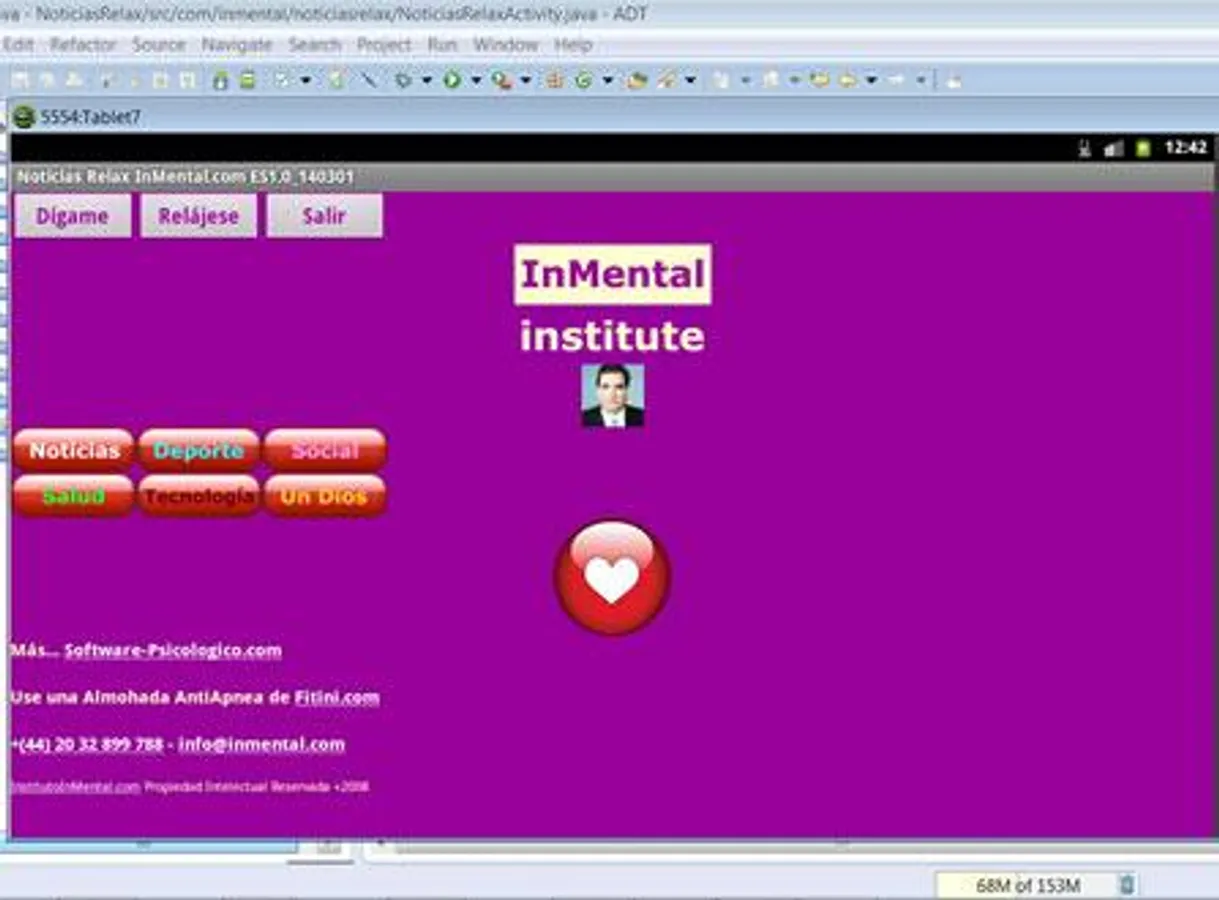Open the Run menu
The width and height of the screenshot is (1219, 900).
(x=442, y=45)
